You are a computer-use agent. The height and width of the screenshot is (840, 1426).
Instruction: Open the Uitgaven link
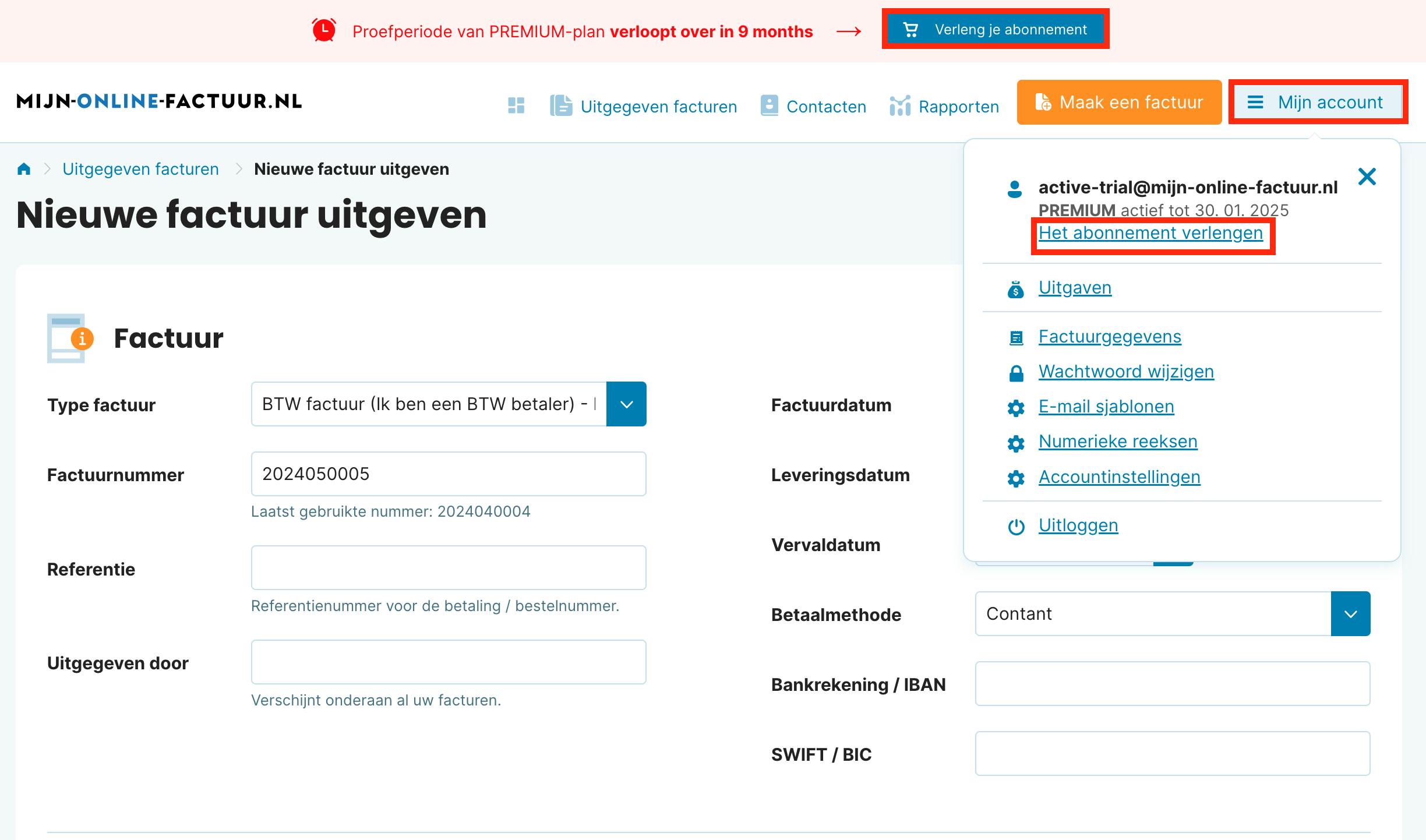coord(1075,288)
